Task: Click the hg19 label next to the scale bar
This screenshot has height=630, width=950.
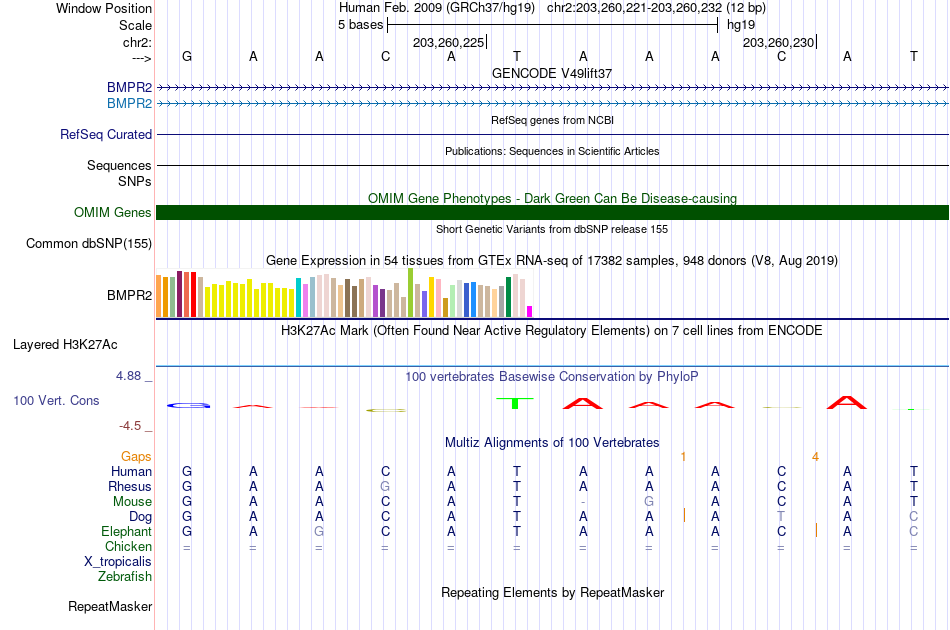Action: pos(741,25)
